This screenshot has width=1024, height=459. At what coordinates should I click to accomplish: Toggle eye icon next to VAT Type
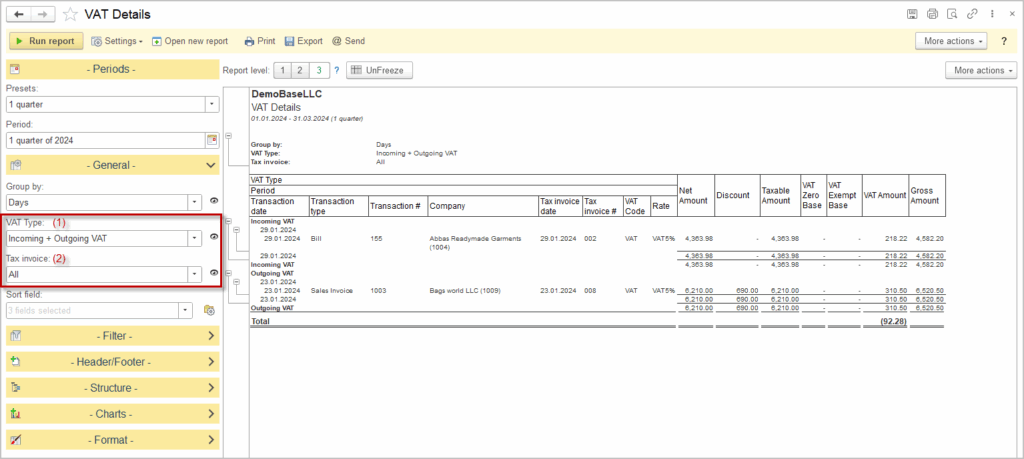pyautogui.click(x=213, y=238)
